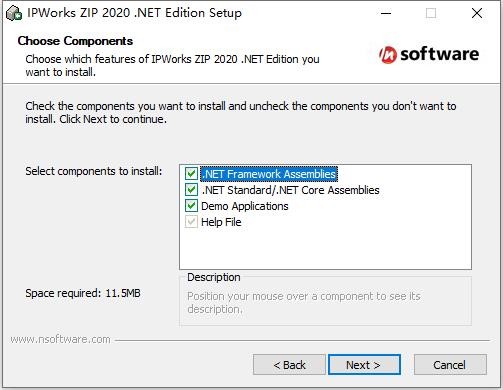This screenshot has width=503, height=390.
Task: Click the installer box icon in title bar
Action: pos(14,13)
